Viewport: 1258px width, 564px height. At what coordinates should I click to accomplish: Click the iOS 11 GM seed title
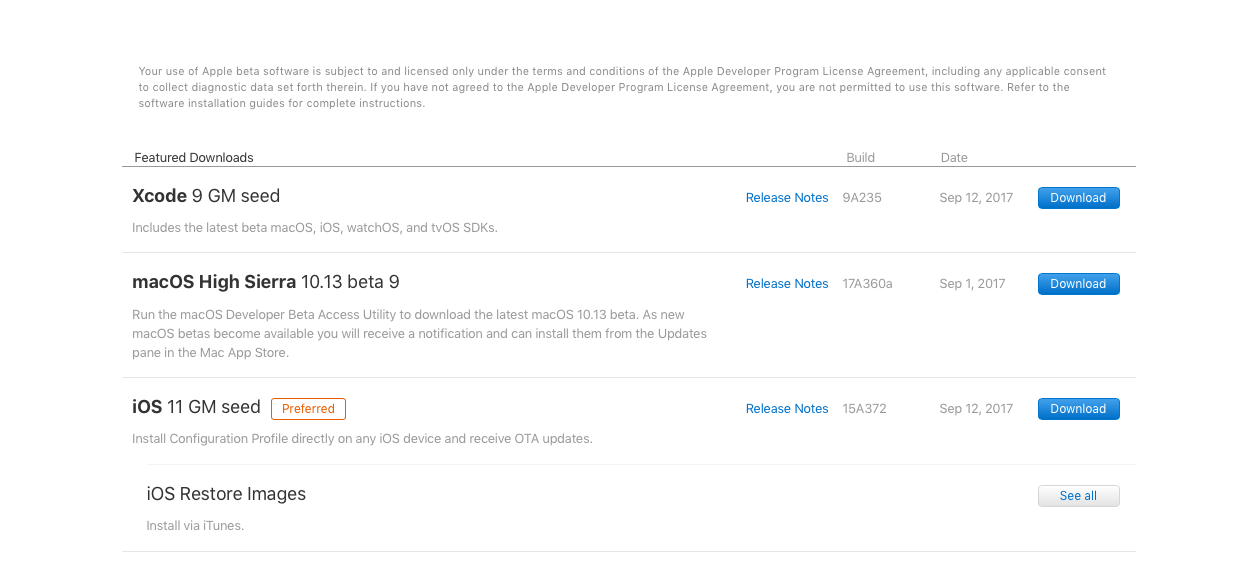click(x=196, y=407)
